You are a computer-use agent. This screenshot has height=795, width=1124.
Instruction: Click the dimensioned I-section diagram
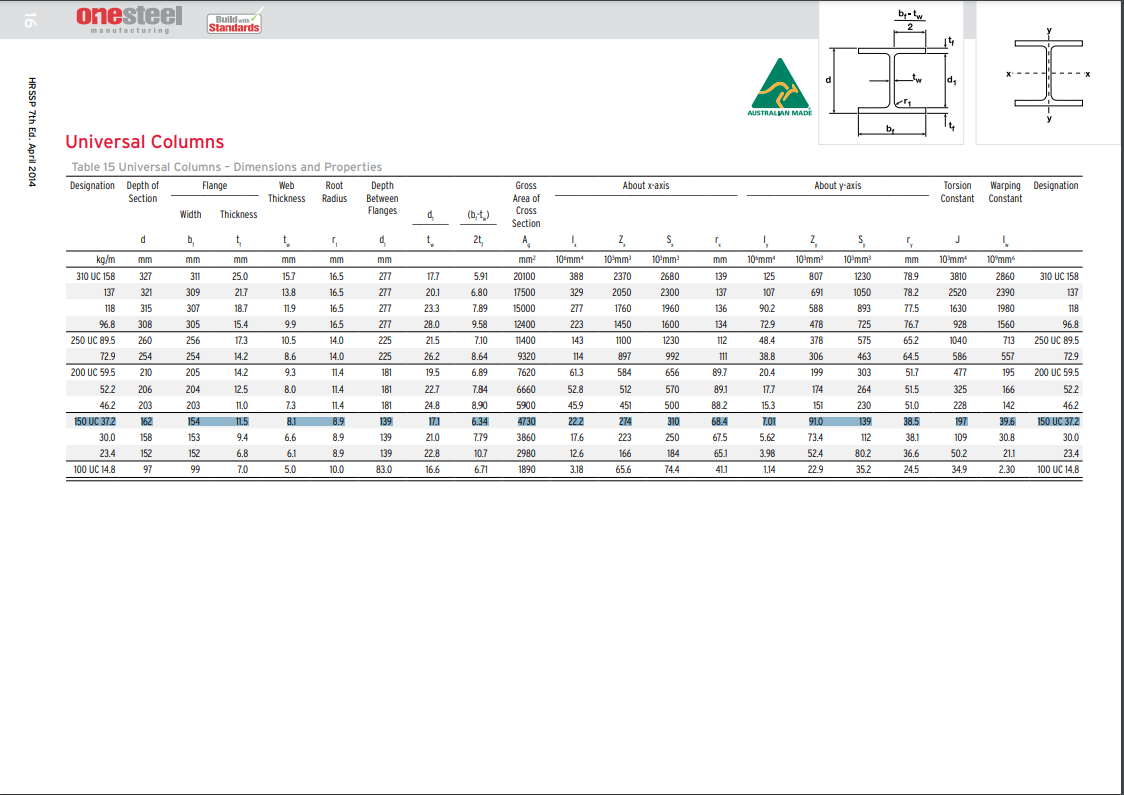[893, 72]
